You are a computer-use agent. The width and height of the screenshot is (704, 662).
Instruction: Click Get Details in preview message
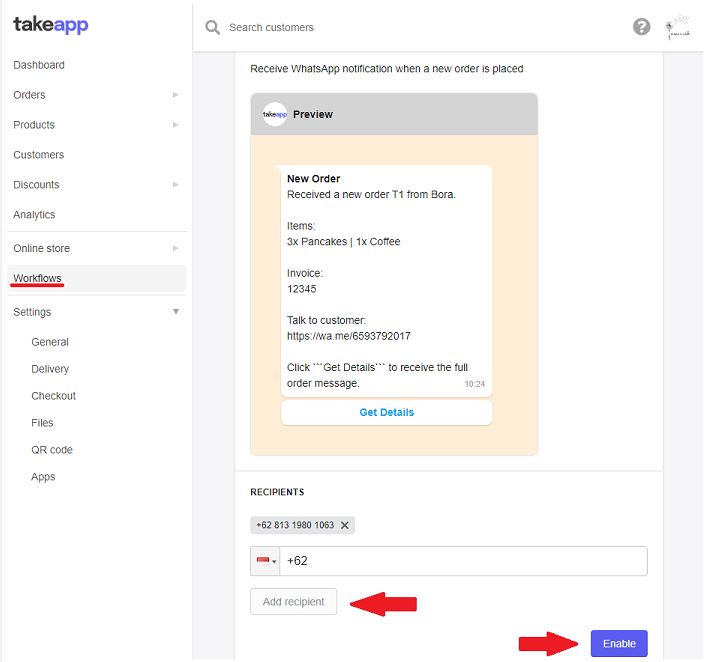click(386, 412)
